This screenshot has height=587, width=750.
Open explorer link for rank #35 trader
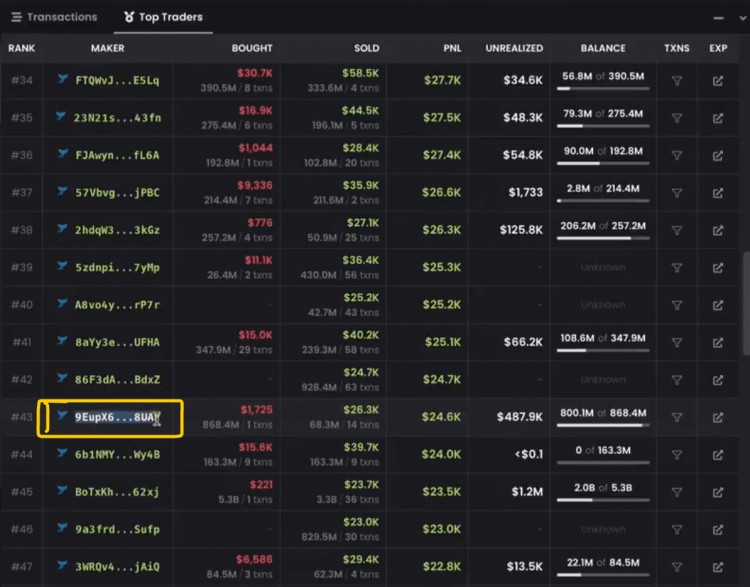pyautogui.click(x=718, y=118)
